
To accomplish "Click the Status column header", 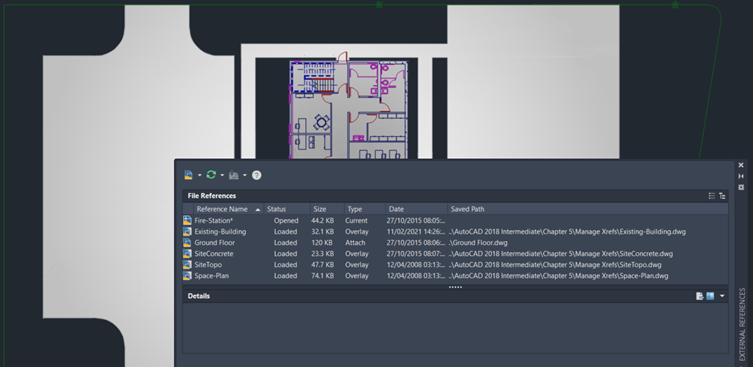I will (x=287, y=209).
